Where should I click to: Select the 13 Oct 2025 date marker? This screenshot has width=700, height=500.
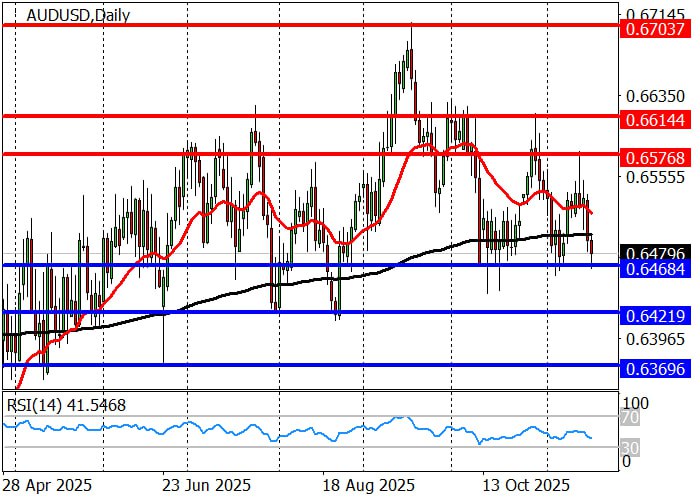pos(524,485)
